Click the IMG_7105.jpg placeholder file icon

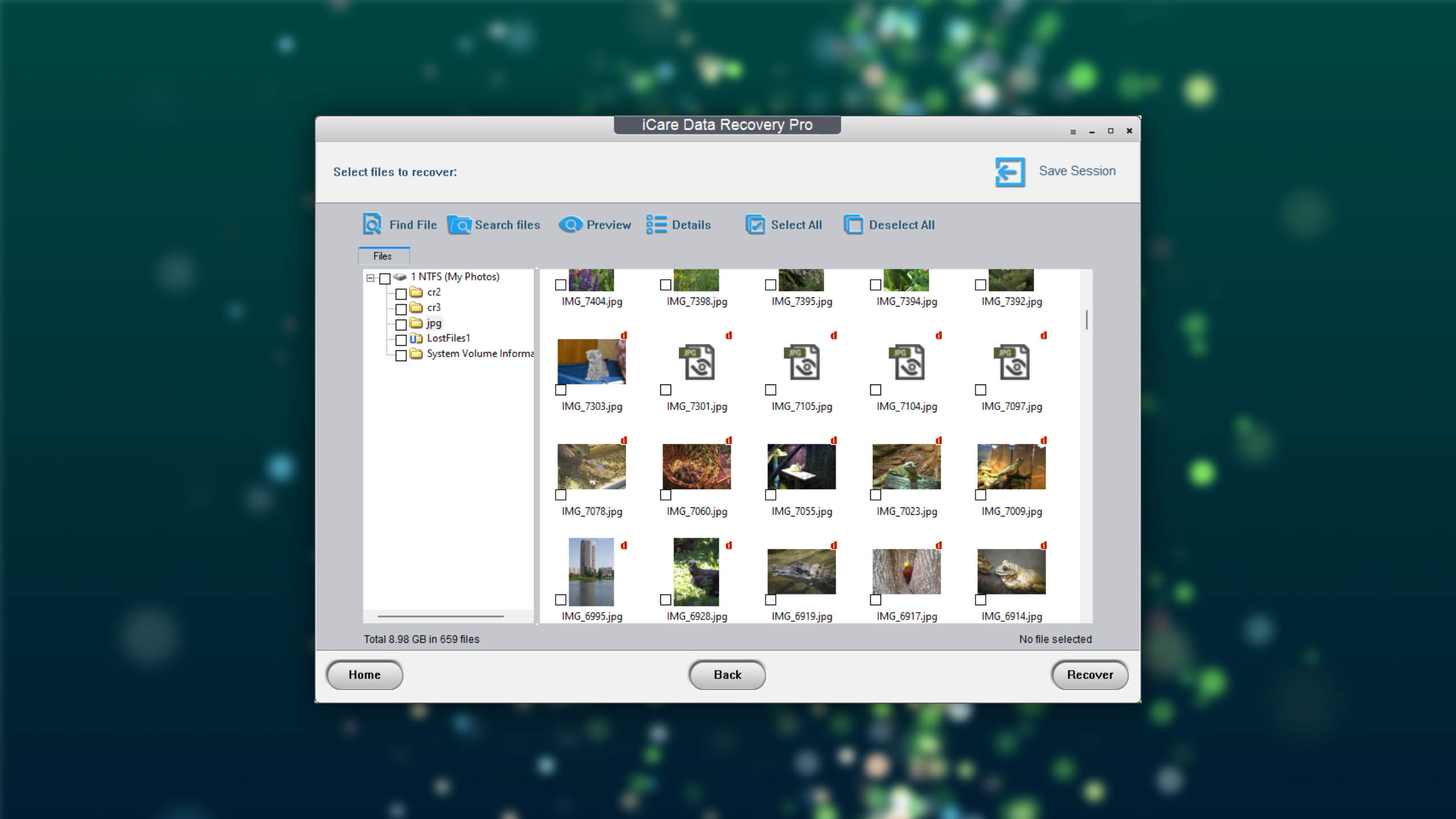[801, 362]
